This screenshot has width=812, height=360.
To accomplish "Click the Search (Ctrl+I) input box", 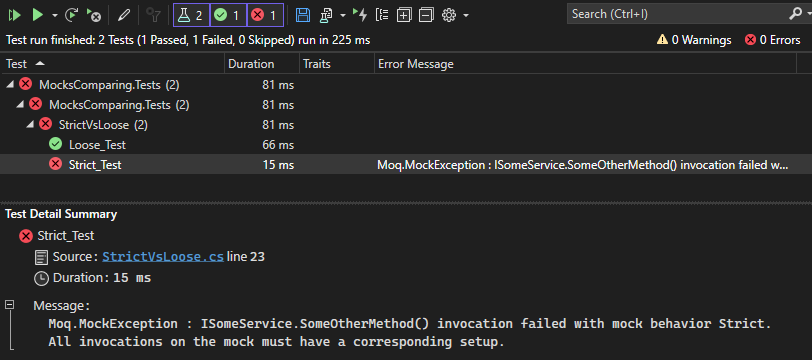I will 678,15.
